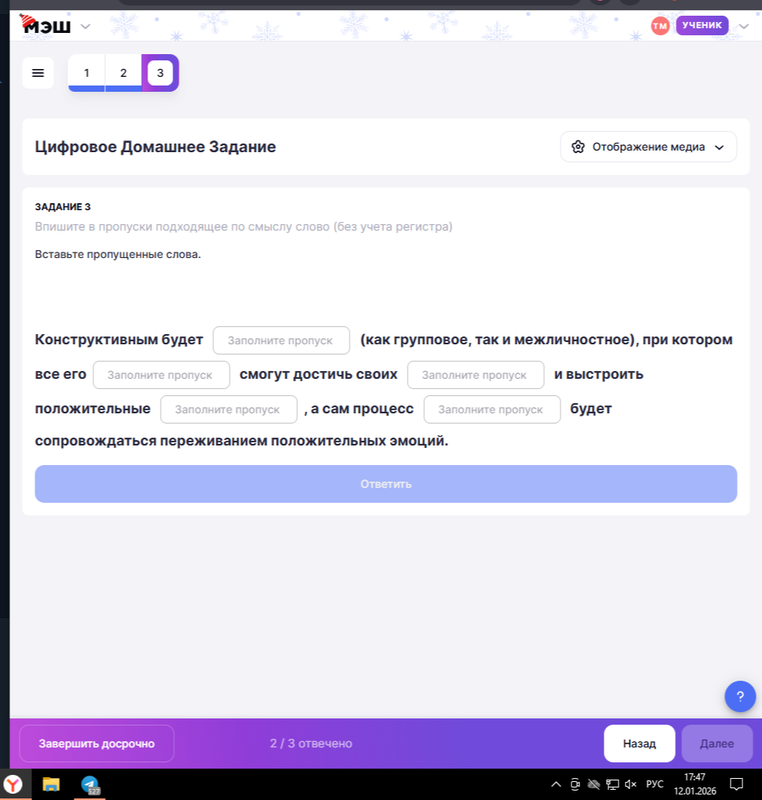Click the Ответить button
This screenshot has width=762, height=800.
click(386, 484)
